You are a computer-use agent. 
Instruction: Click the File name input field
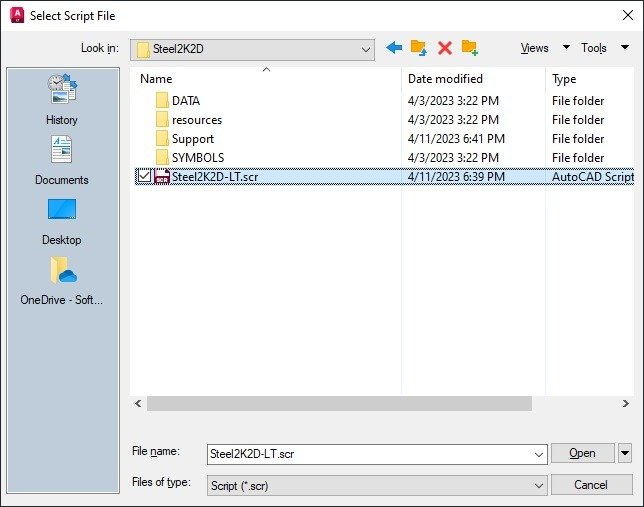(377, 454)
